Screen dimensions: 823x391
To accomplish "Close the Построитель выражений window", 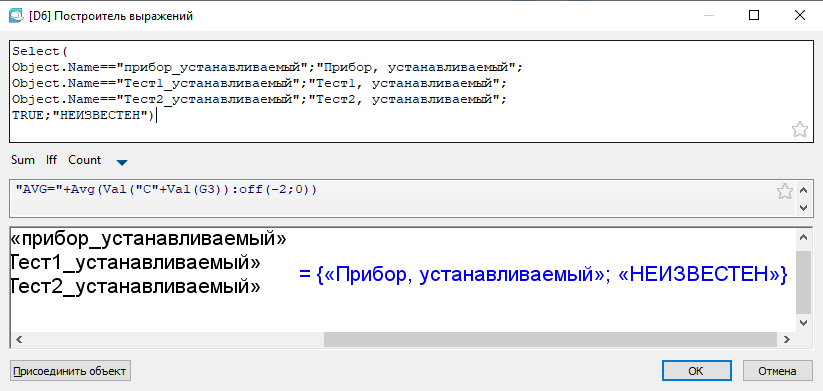I will coord(799,16).
